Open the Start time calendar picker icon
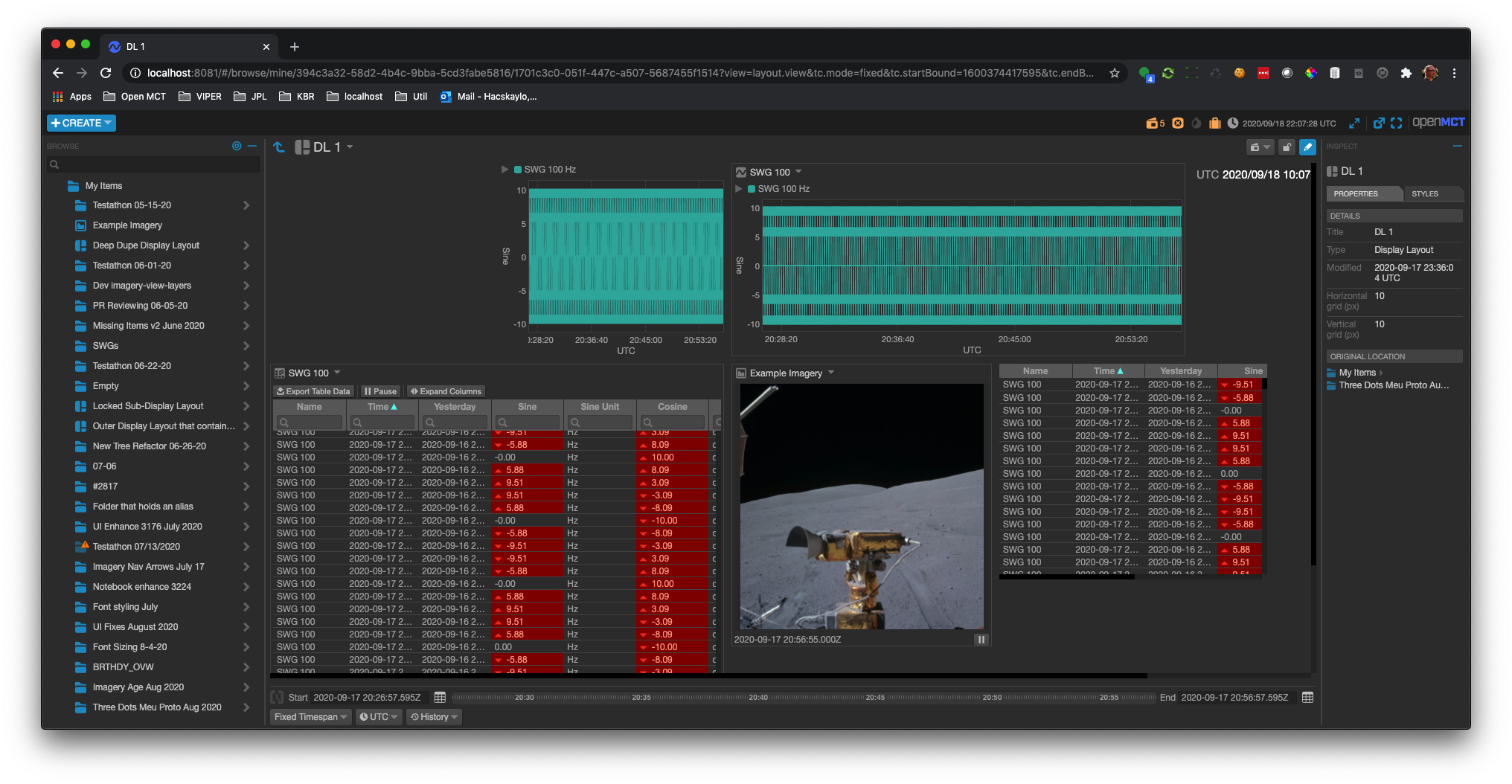 pos(440,697)
